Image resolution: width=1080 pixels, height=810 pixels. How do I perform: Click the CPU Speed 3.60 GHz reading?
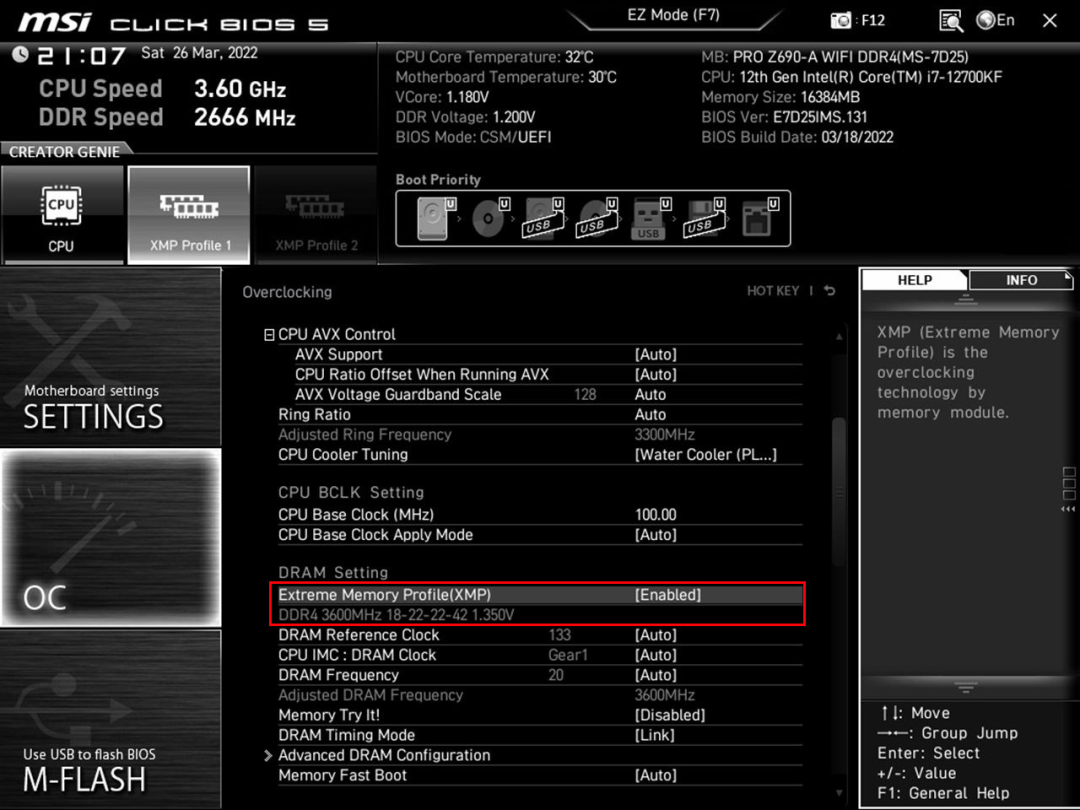pos(162,88)
